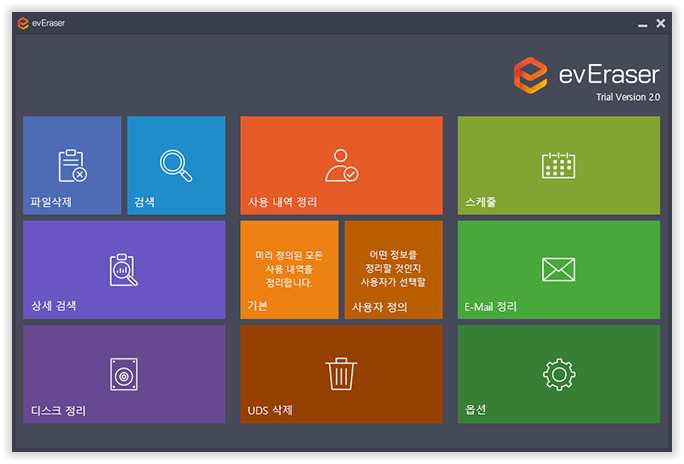
Task: Select the 사용자 정의 cleanup tile
Action: pos(393,270)
